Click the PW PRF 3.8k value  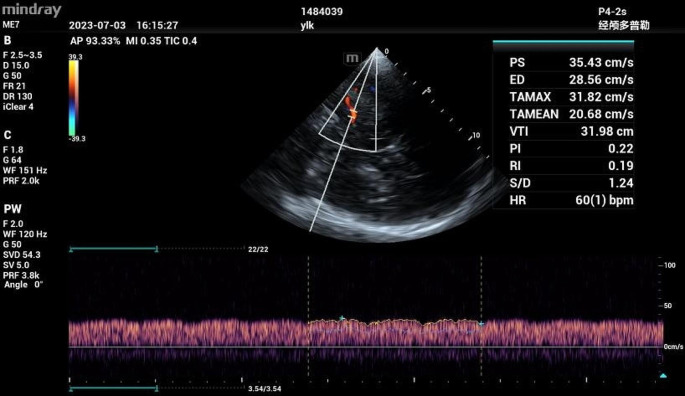(21, 275)
